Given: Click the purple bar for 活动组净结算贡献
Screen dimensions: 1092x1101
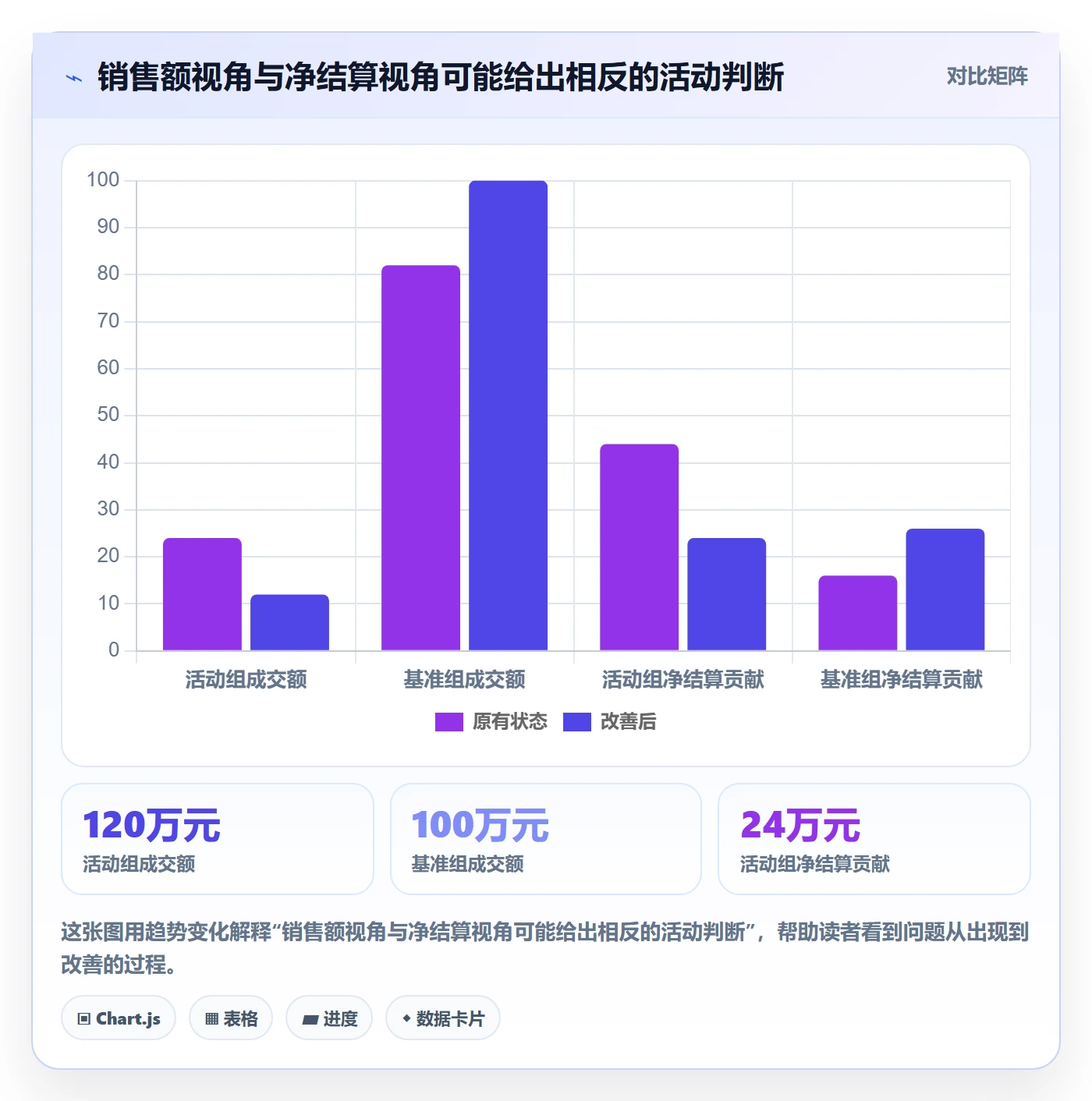Looking at the screenshot, I should [639, 547].
